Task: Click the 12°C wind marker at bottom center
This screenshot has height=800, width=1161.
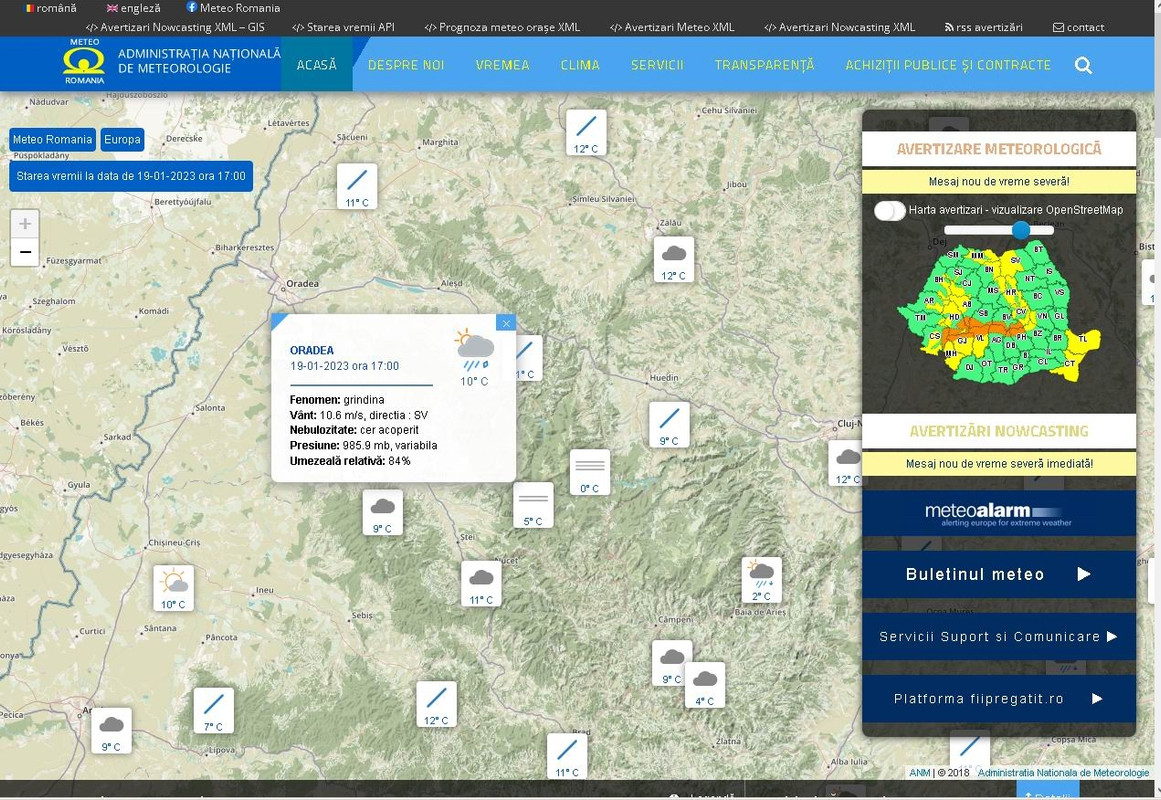Action: (437, 704)
